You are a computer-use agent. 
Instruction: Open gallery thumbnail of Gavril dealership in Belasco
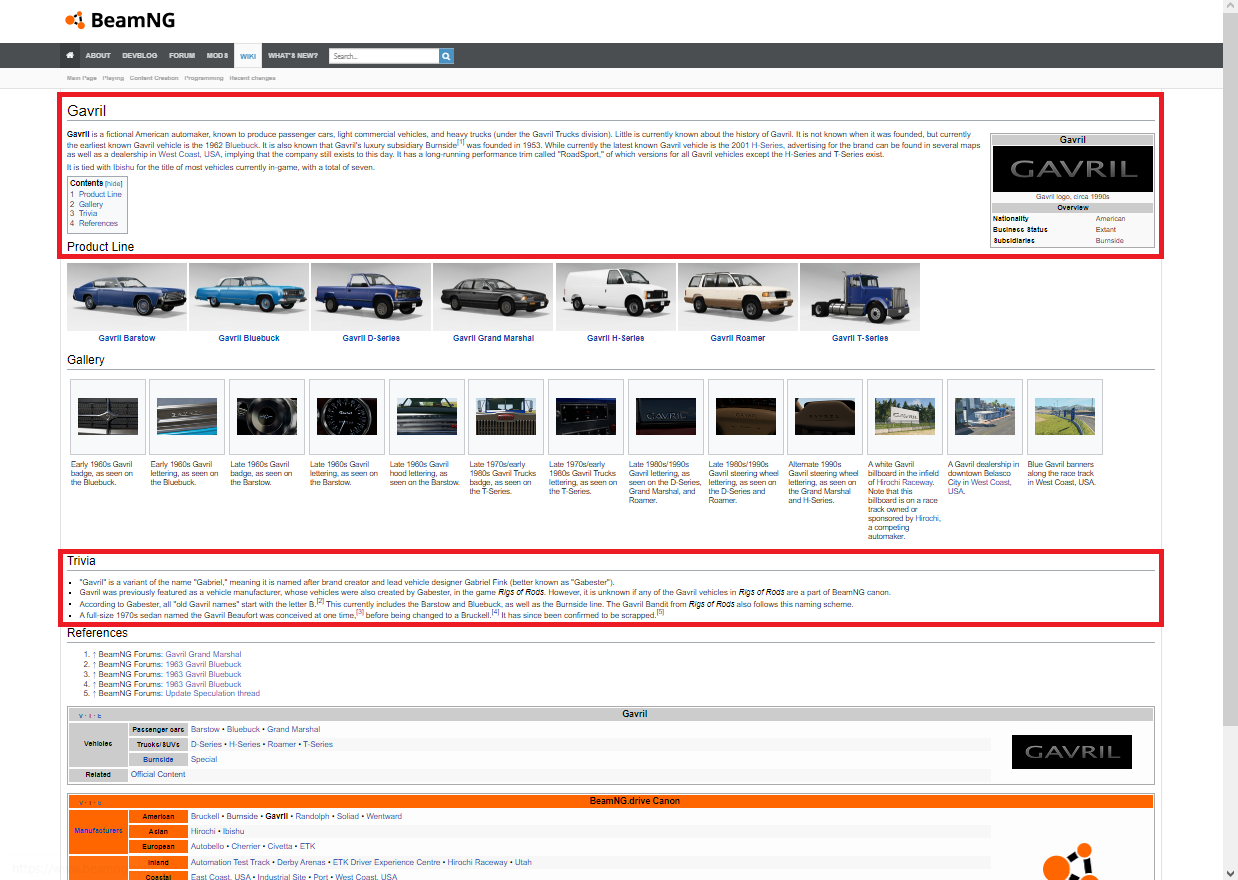pos(985,416)
